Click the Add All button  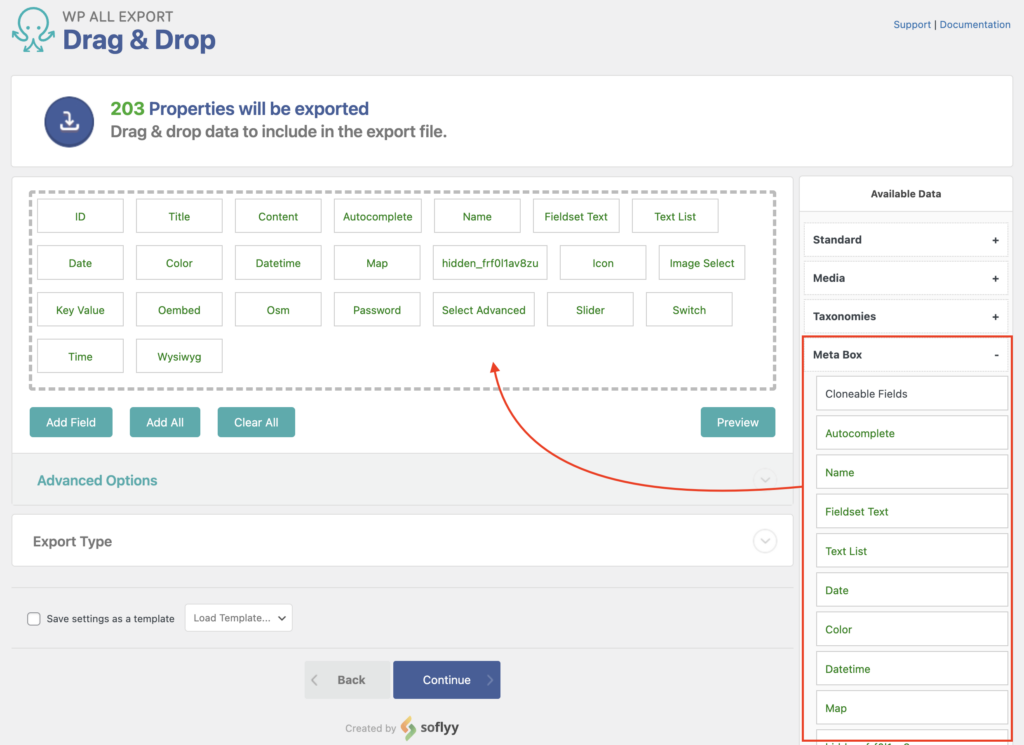pyautogui.click(x=164, y=422)
